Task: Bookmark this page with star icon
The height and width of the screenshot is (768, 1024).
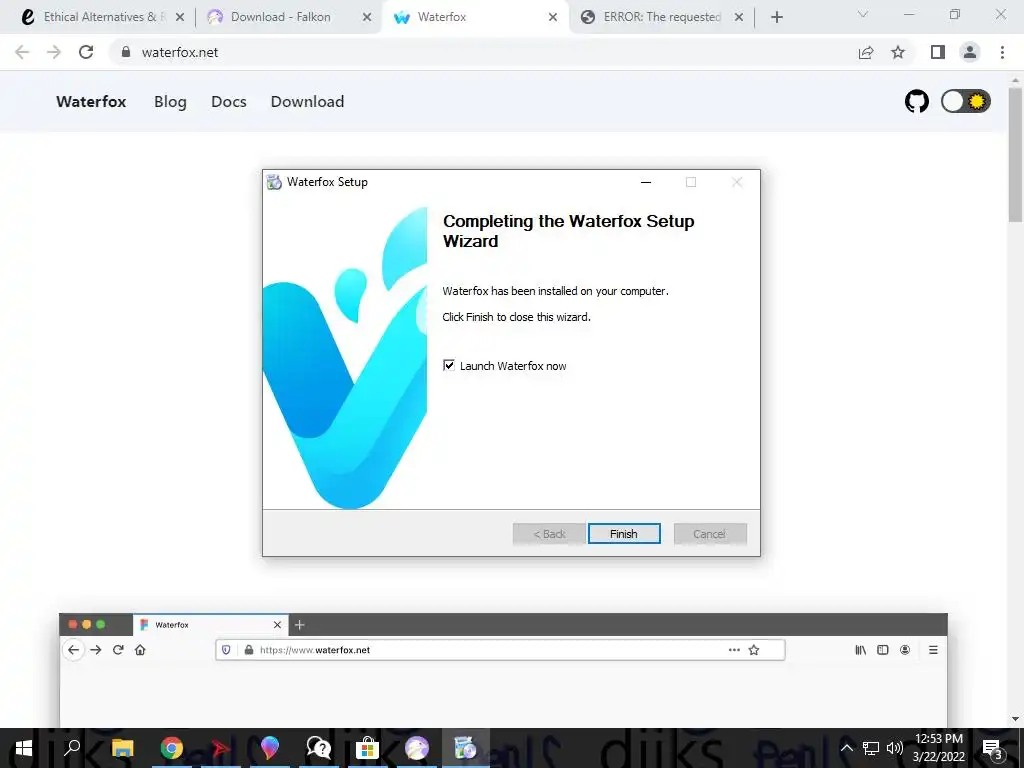Action: pyautogui.click(x=898, y=52)
